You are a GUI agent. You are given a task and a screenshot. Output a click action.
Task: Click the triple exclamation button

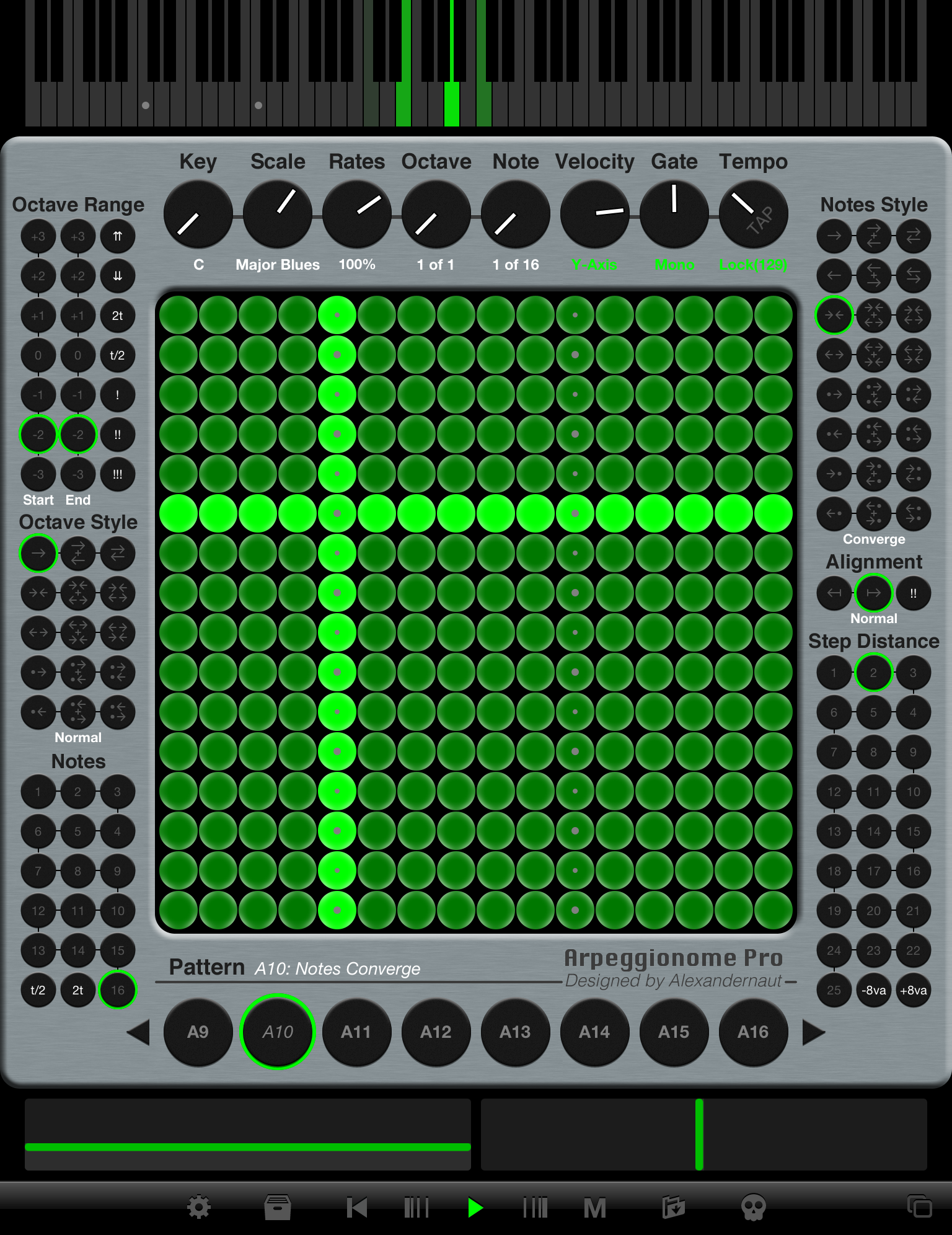pos(117,474)
